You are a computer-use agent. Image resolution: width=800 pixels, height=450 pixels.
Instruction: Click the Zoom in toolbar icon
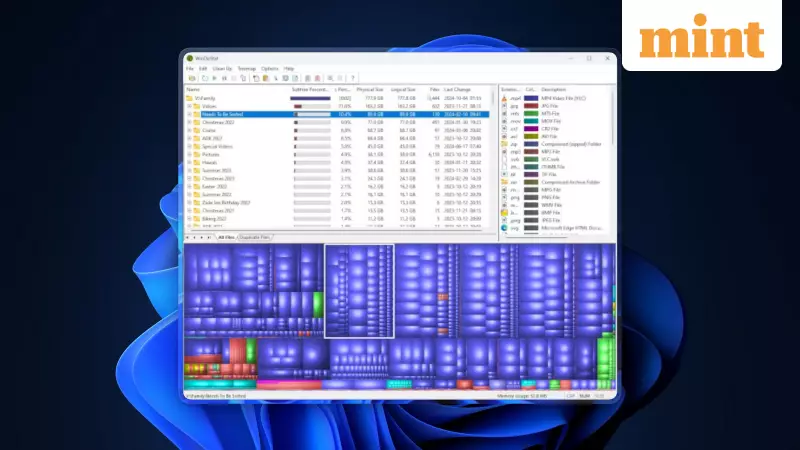tap(328, 78)
